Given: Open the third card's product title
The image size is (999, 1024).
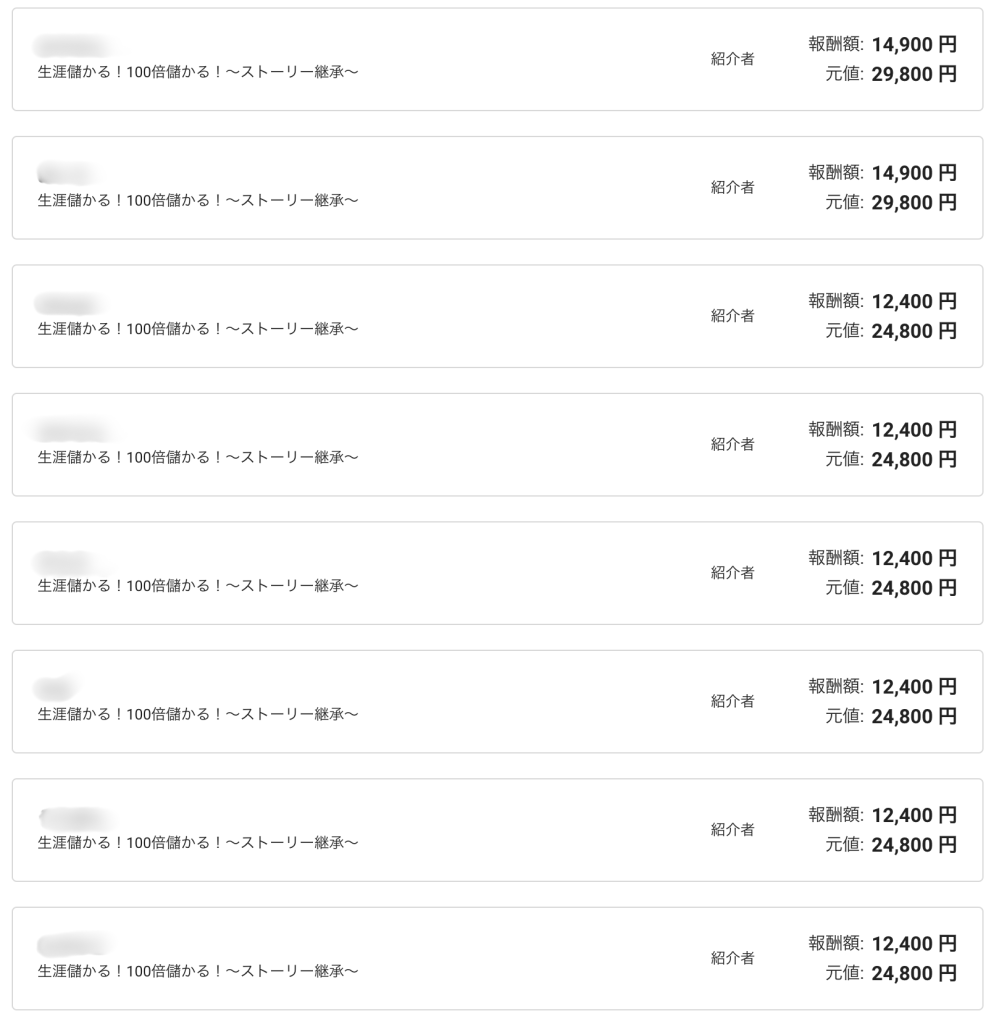Looking at the screenshot, I should pyautogui.click(x=198, y=329).
